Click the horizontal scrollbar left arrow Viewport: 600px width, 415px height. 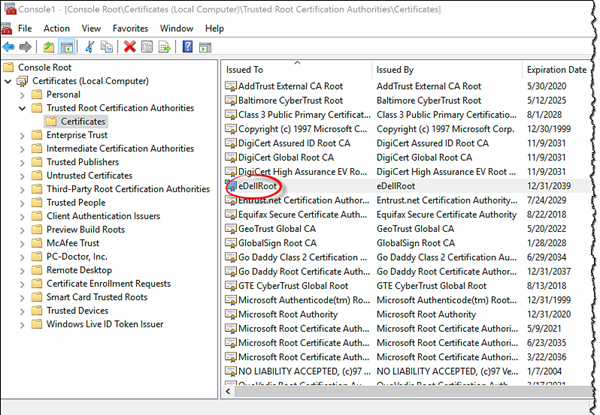point(228,391)
